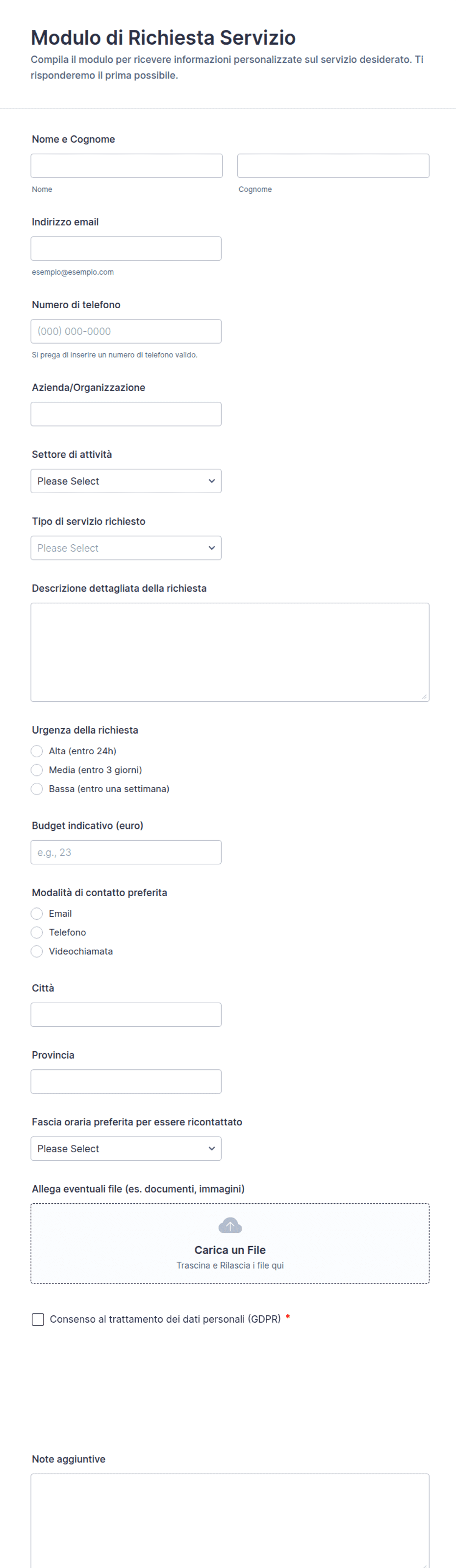Click the Carica un File upload area
This screenshot has width=456, height=1568.
(x=230, y=1244)
